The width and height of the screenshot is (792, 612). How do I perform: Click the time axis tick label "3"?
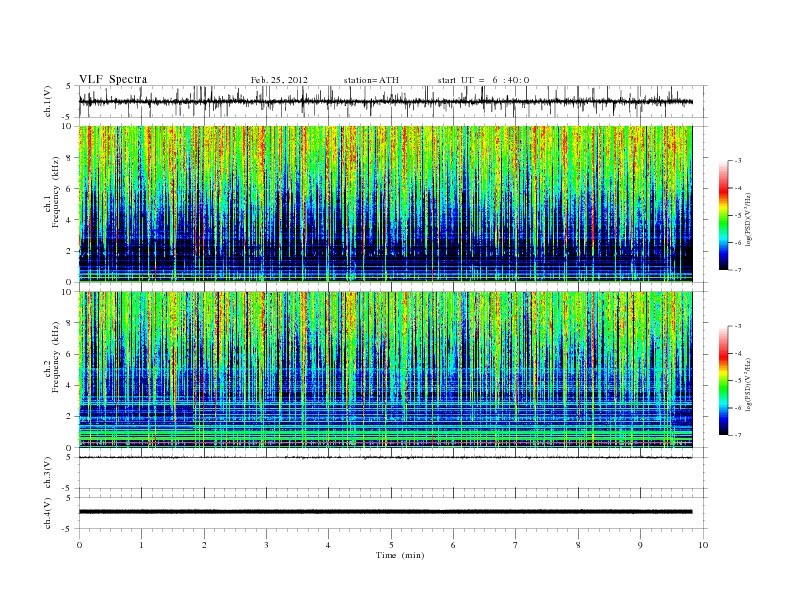tap(266, 545)
